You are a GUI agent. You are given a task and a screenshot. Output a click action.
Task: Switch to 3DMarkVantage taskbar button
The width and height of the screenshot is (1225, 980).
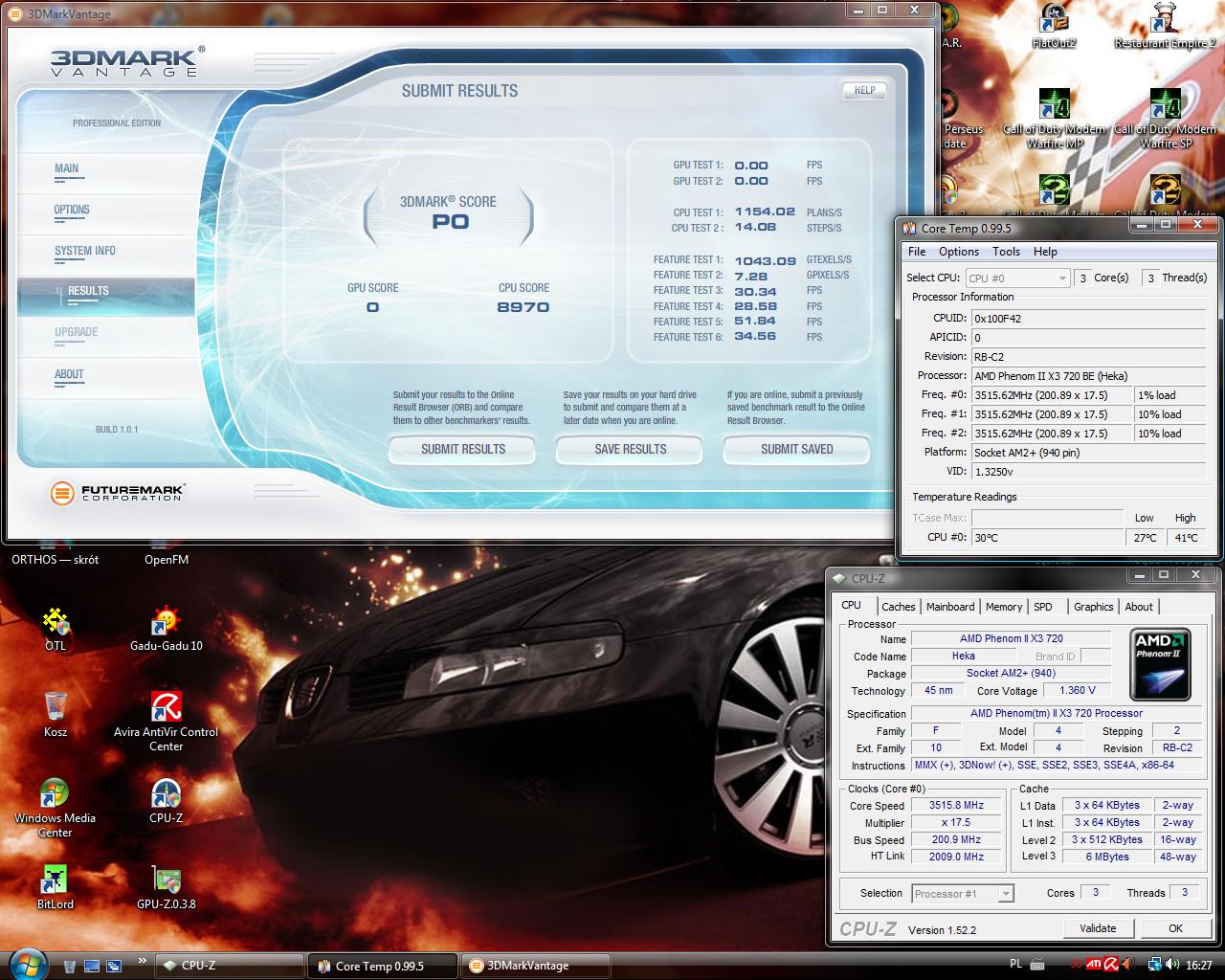pyautogui.click(x=536, y=966)
